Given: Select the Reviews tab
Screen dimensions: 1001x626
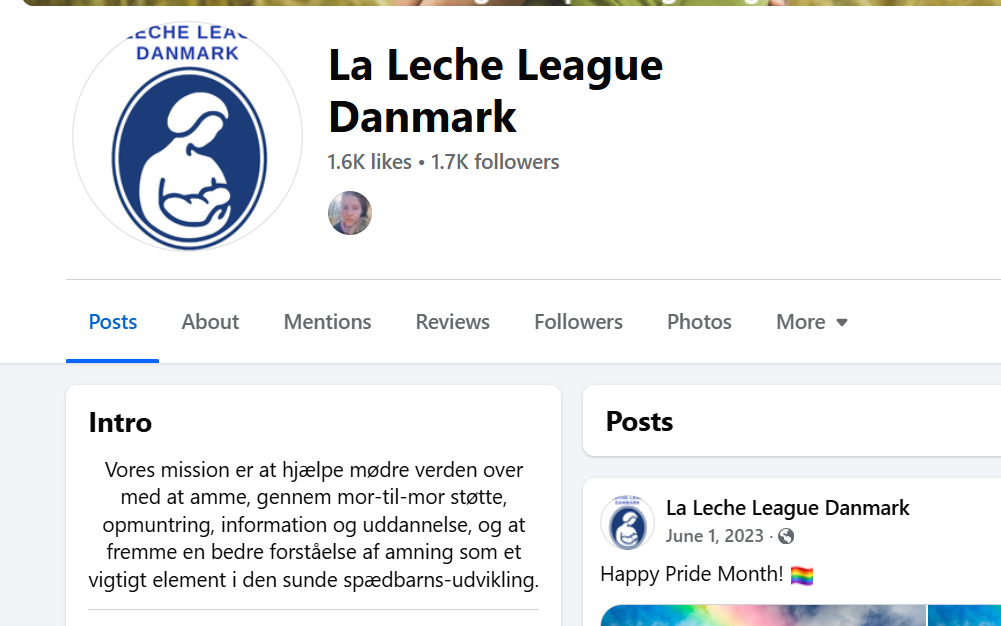Looking at the screenshot, I should [x=453, y=322].
